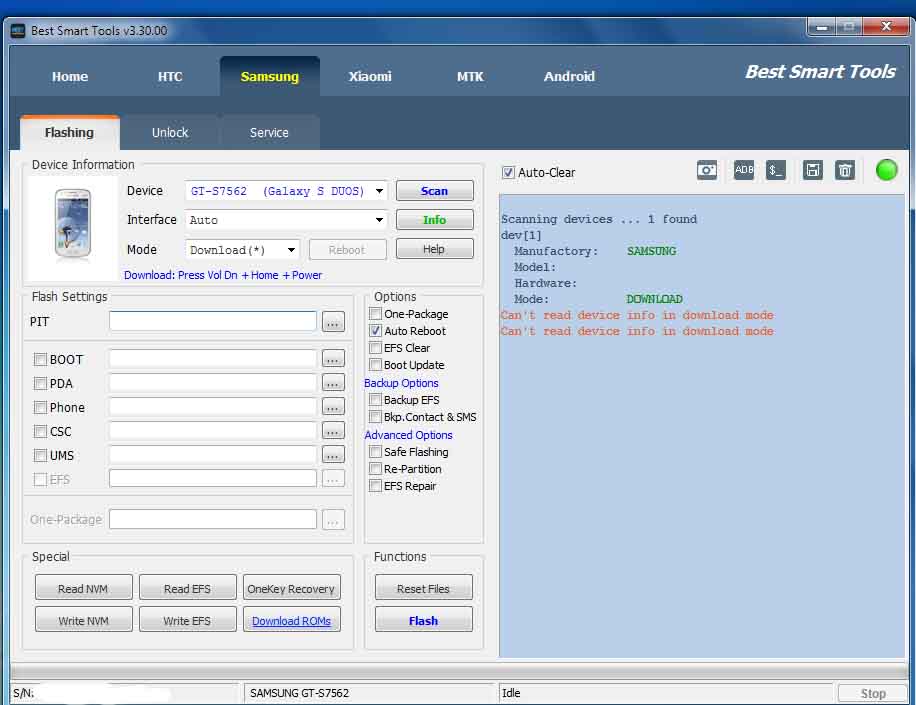Image resolution: width=916 pixels, height=705 pixels.
Task: Check the Phone checkbox
Action: (x=40, y=407)
